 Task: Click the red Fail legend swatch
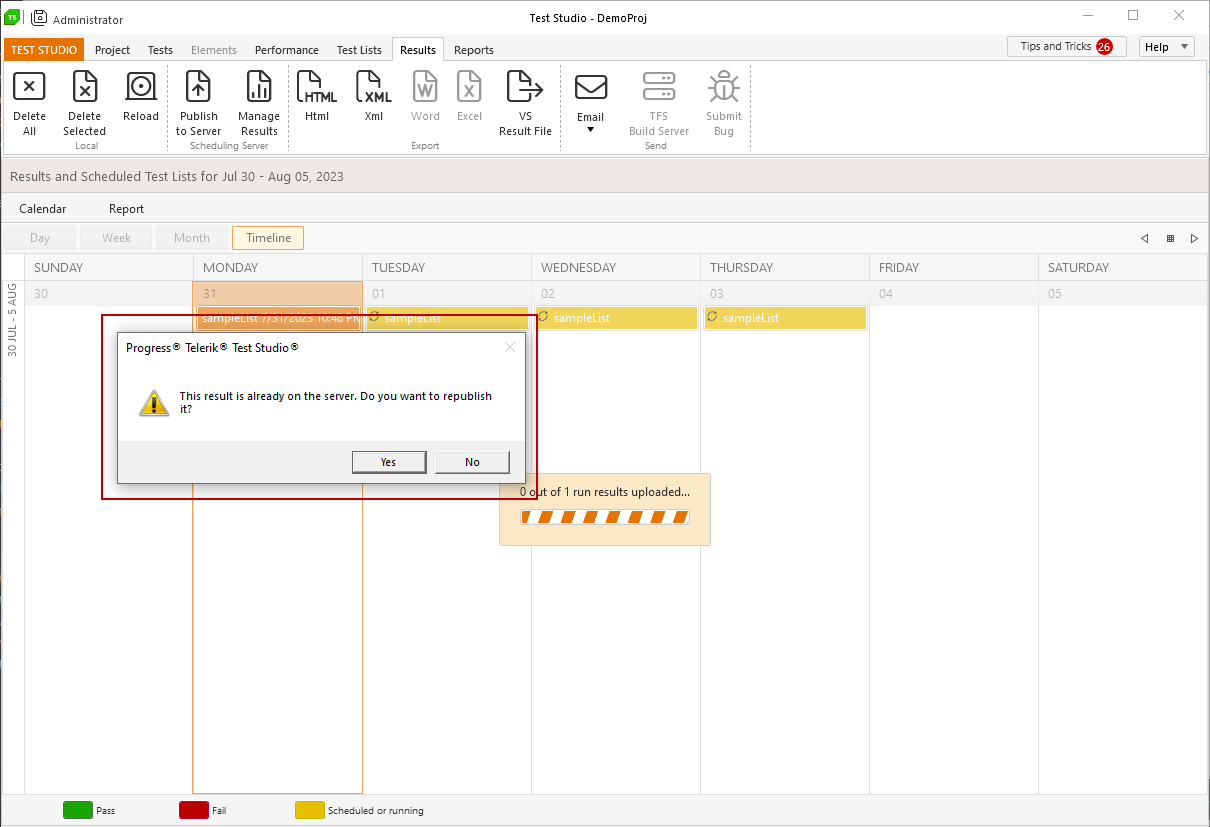pos(193,810)
